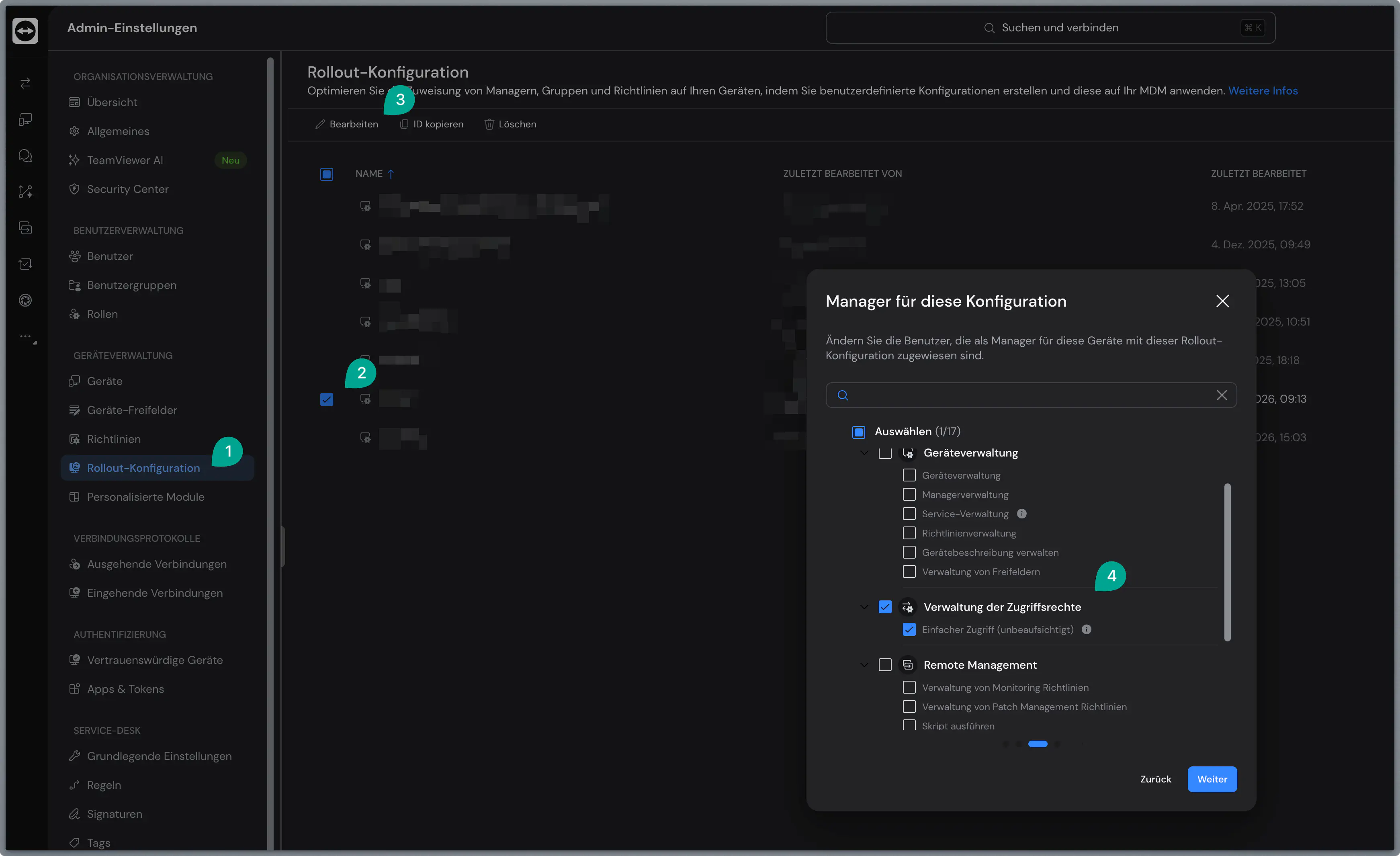Image resolution: width=1400 pixels, height=856 pixels.
Task: Click the Weiter button
Action: pyautogui.click(x=1212, y=779)
